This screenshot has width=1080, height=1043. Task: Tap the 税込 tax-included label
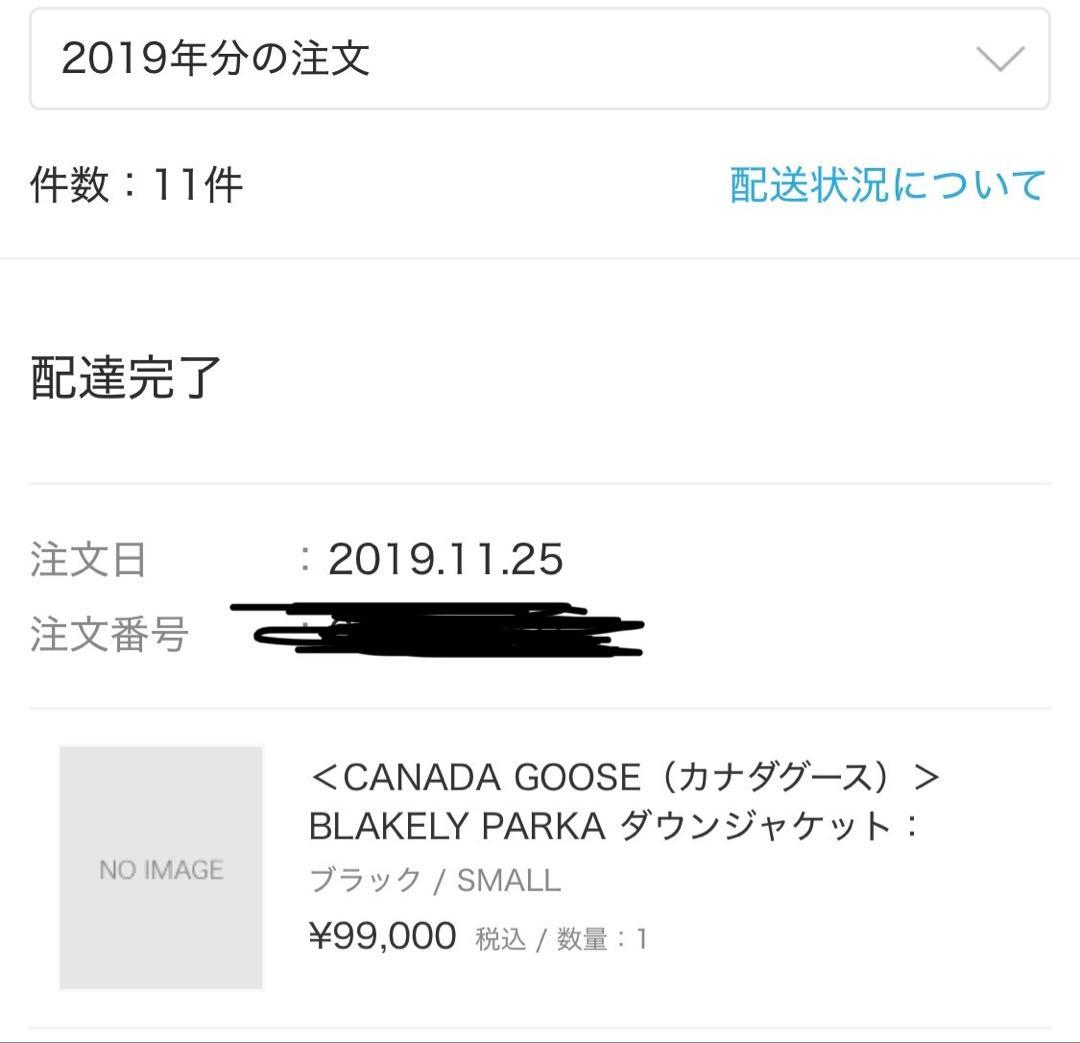pyautogui.click(x=500, y=939)
